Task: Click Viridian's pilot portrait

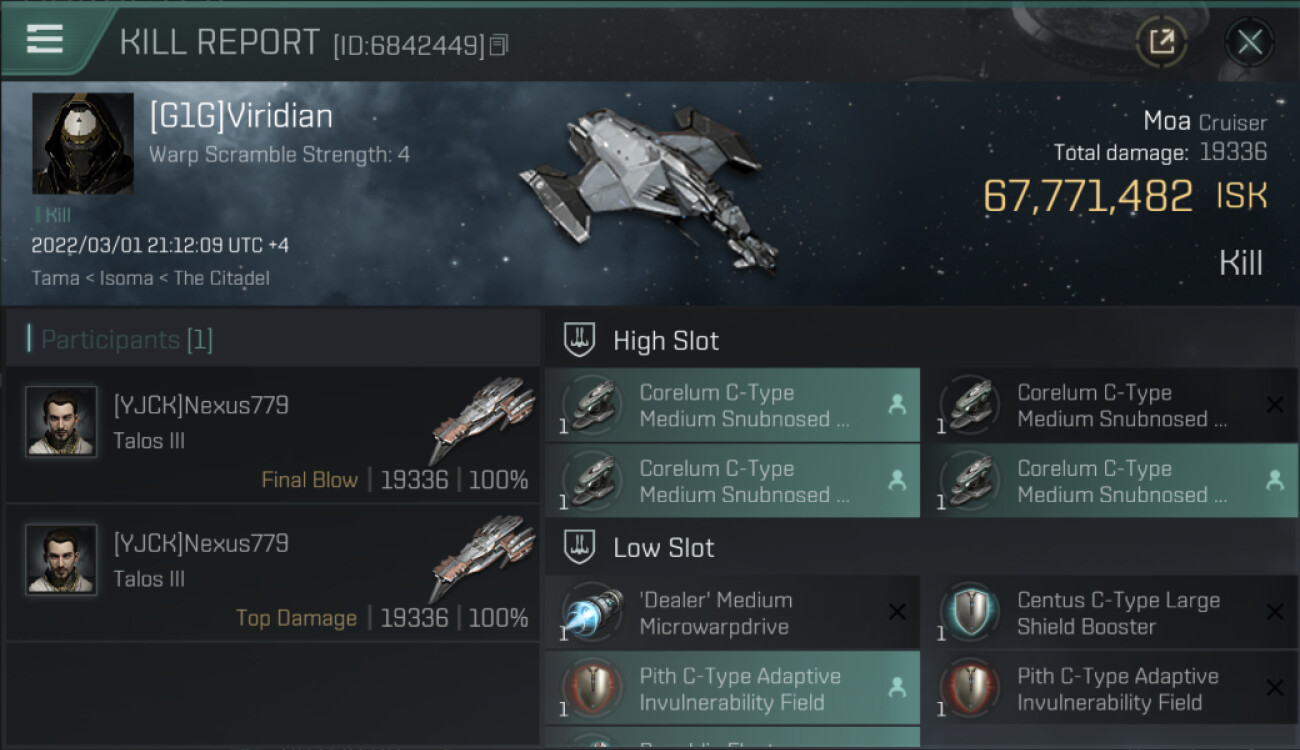Action: tap(83, 143)
